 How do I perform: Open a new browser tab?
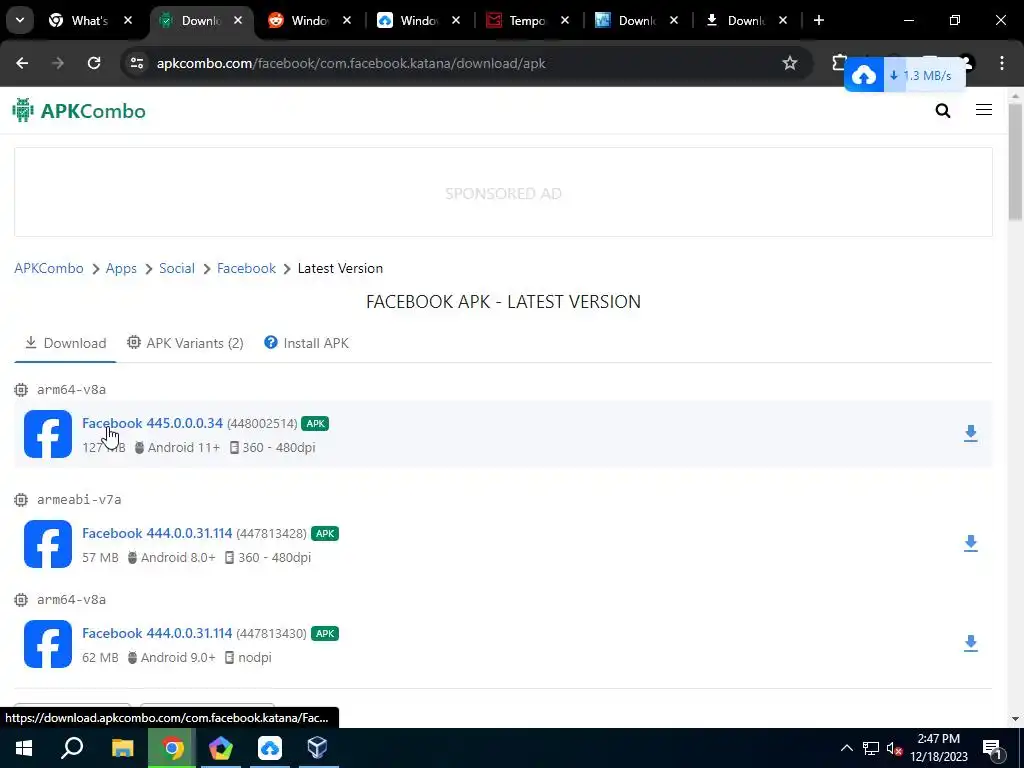[x=818, y=20]
